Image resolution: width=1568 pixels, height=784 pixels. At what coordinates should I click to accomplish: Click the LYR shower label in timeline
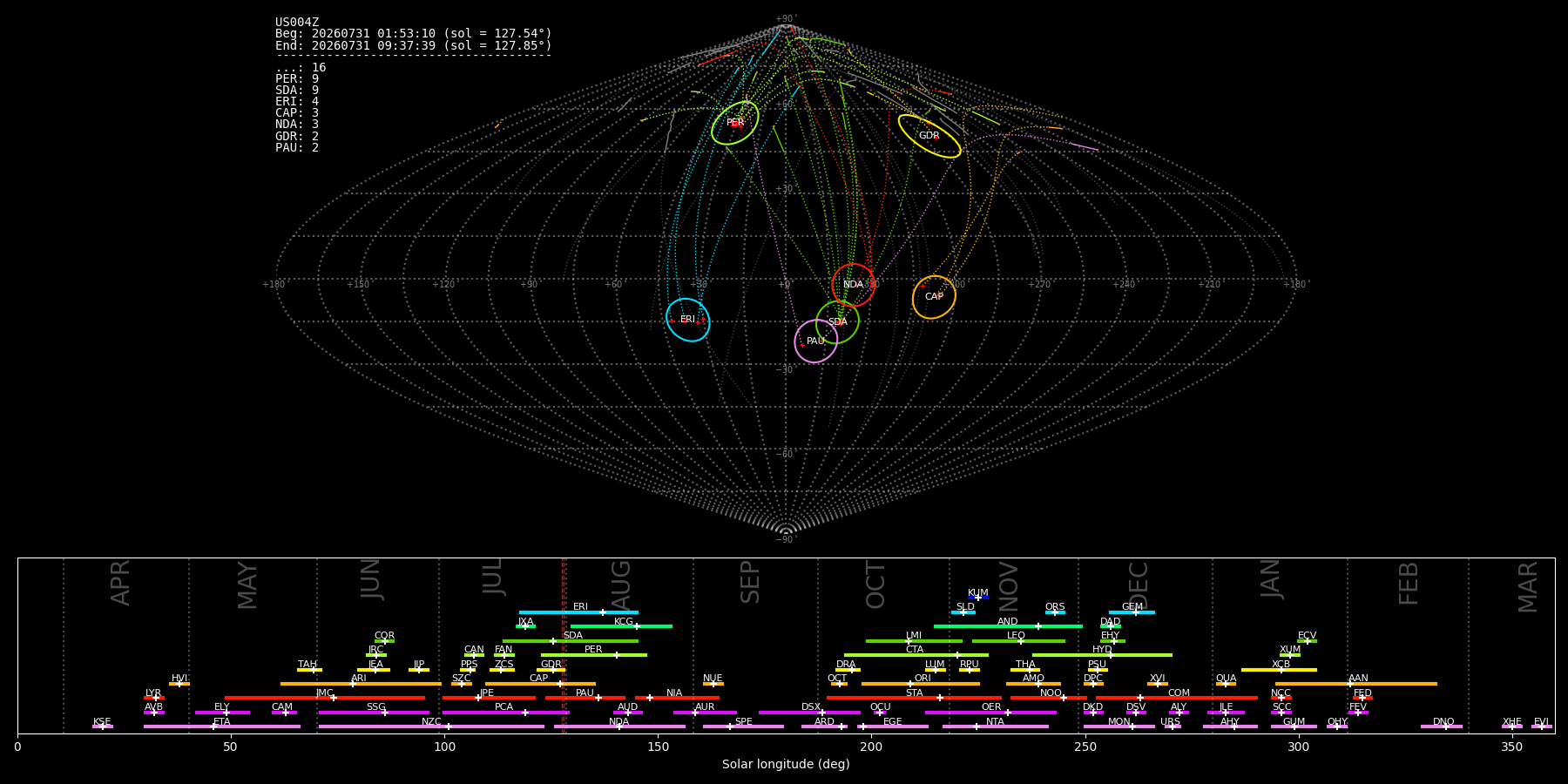coord(153,693)
